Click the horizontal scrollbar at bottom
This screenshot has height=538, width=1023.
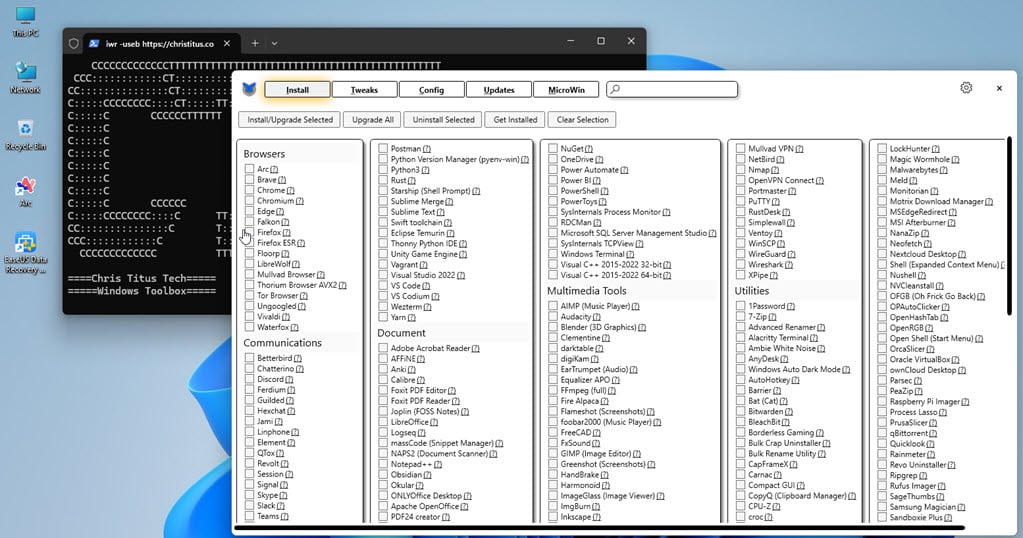point(600,528)
